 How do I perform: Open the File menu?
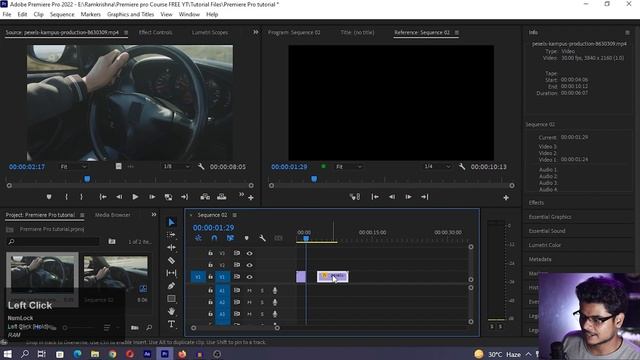pyautogui.click(x=7, y=14)
